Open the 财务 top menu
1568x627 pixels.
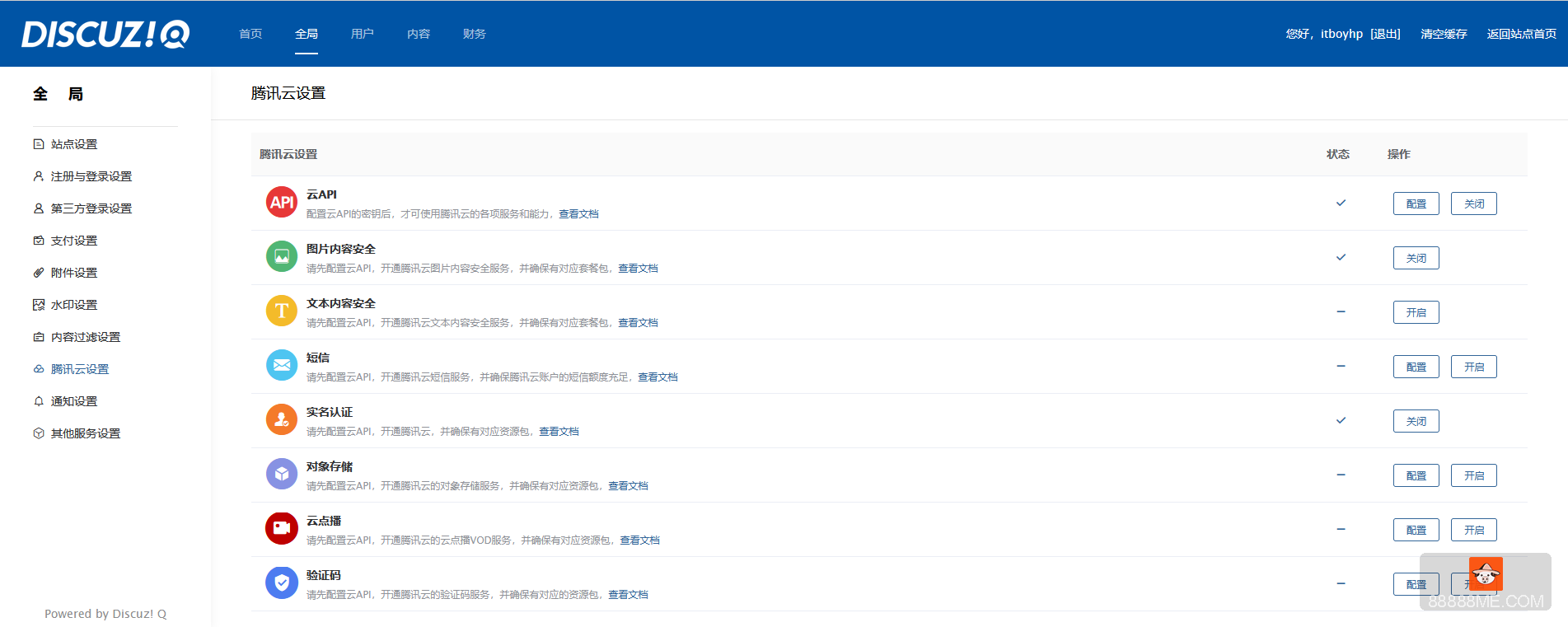click(x=475, y=34)
